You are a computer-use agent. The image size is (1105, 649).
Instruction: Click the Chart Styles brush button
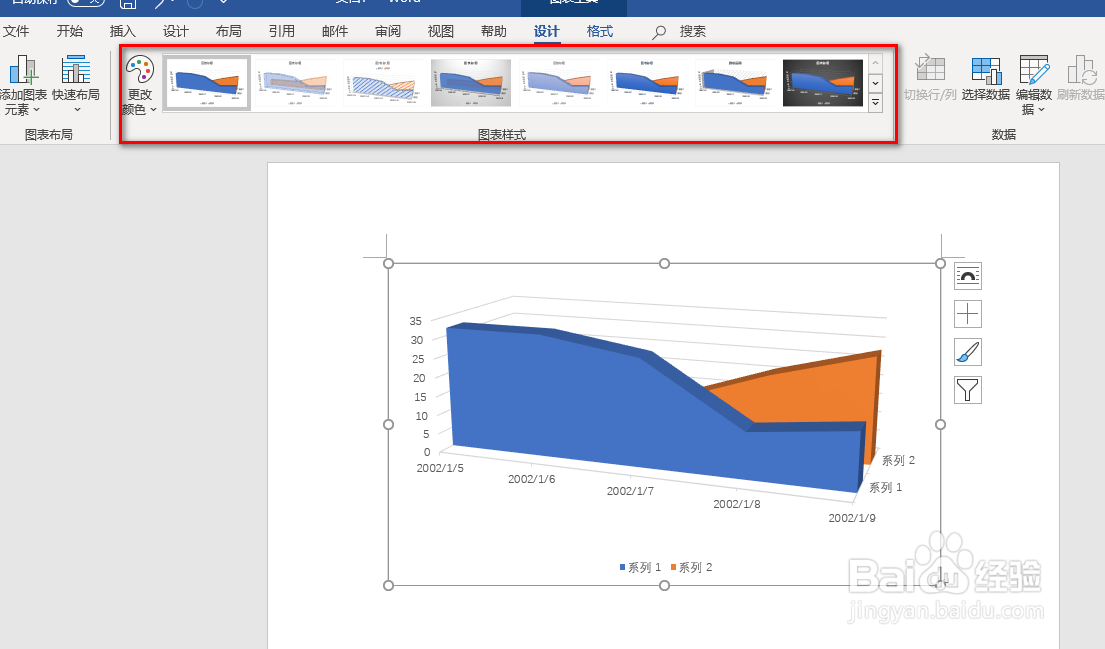[x=968, y=352]
